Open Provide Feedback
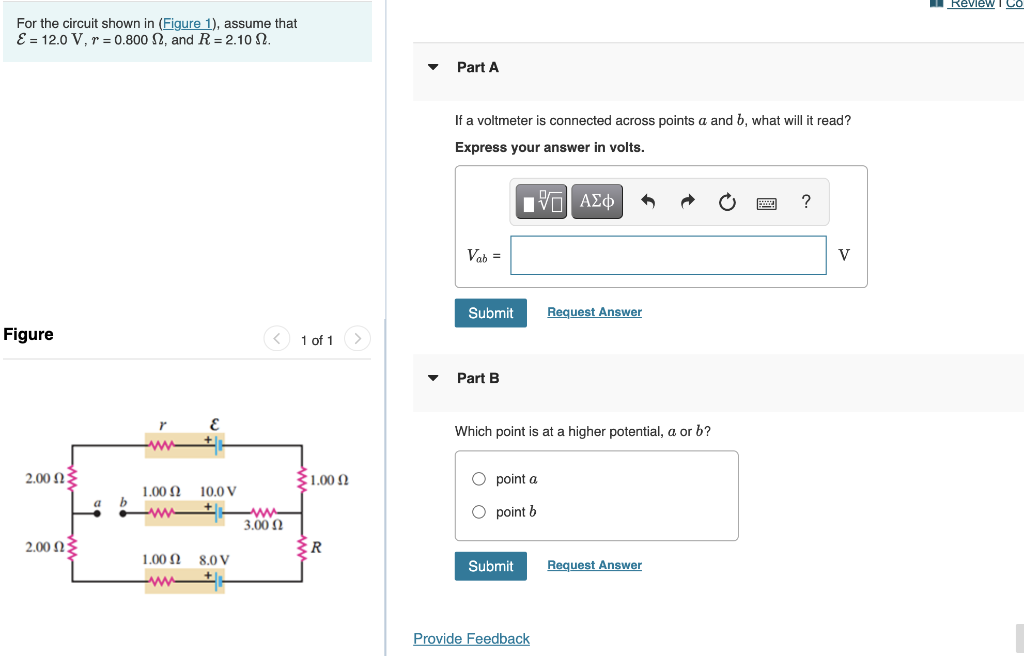1024x656 pixels. (x=471, y=638)
